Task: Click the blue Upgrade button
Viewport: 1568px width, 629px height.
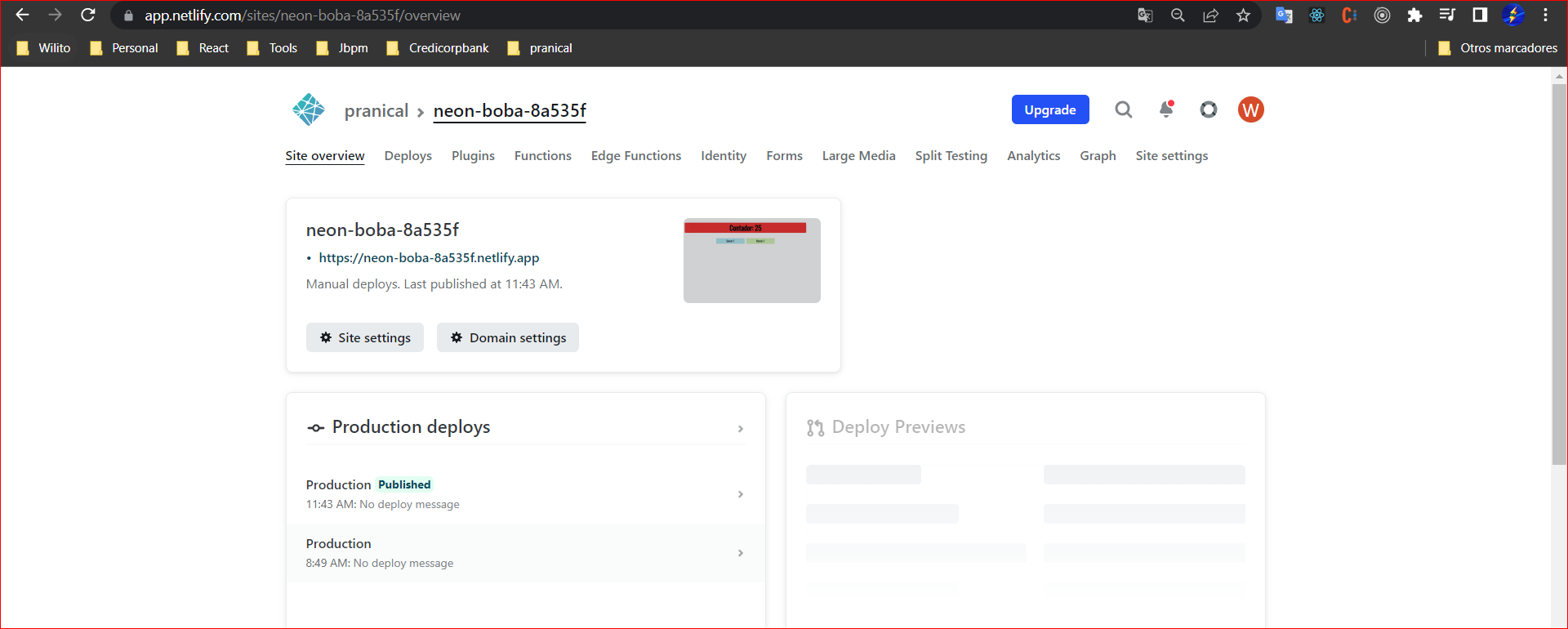Action: coord(1050,109)
